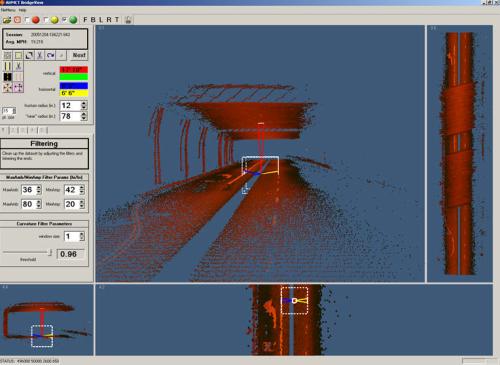The width and height of the screenshot is (500, 365).
Task: Click the orange square toolbar icon
Action: pos(17,20)
